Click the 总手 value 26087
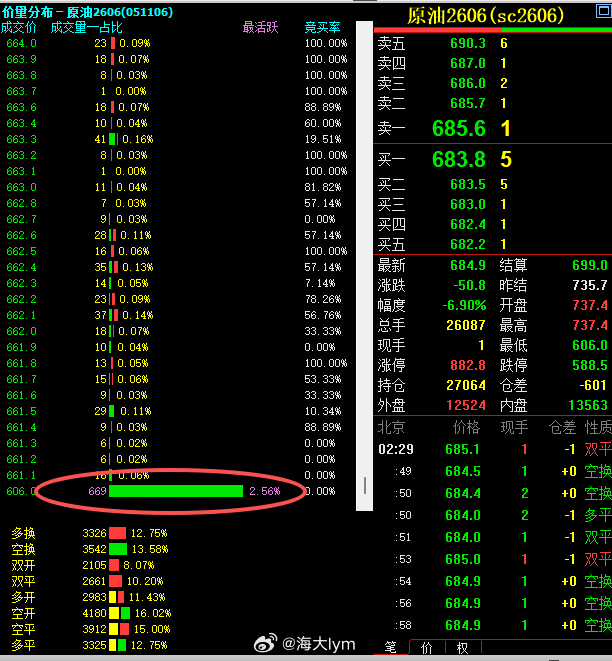Image resolution: width=612 pixels, height=661 pixels. click(466, 325)
